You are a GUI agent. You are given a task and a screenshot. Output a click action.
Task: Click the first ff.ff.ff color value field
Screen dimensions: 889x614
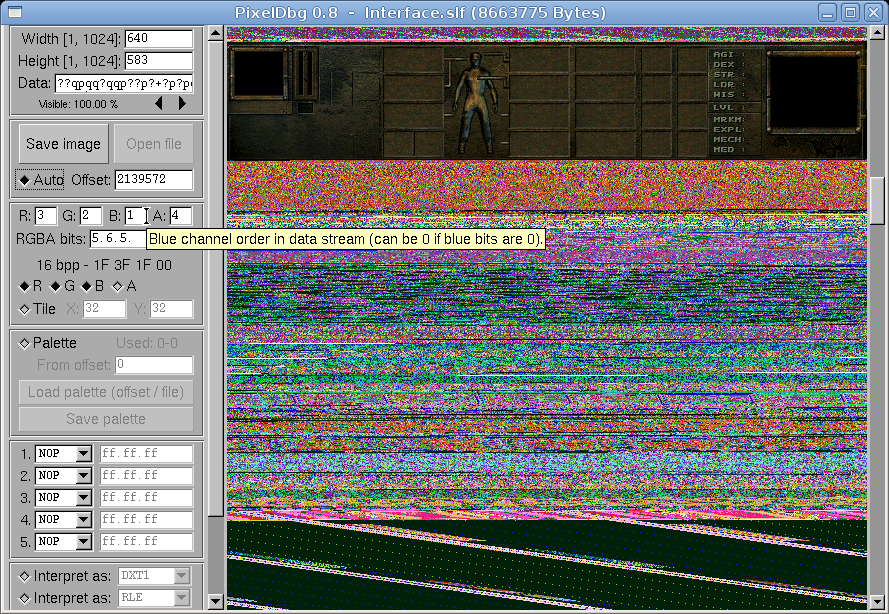click(x=145, y=453)
